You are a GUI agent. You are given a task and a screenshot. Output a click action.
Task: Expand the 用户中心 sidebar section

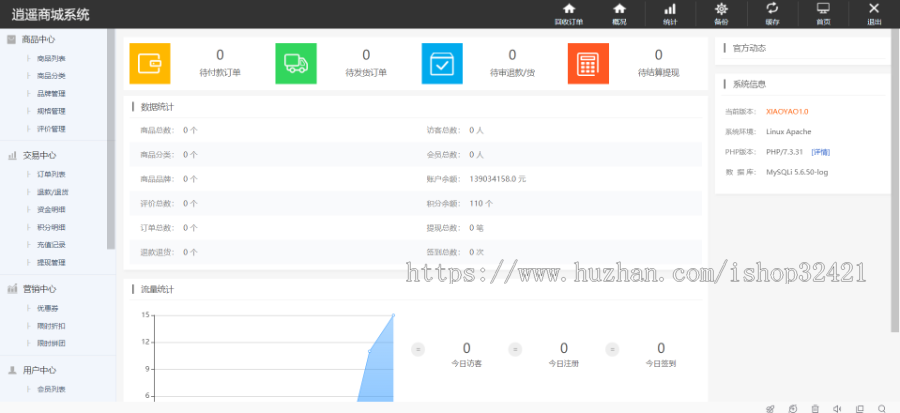(x=39, y=370)
